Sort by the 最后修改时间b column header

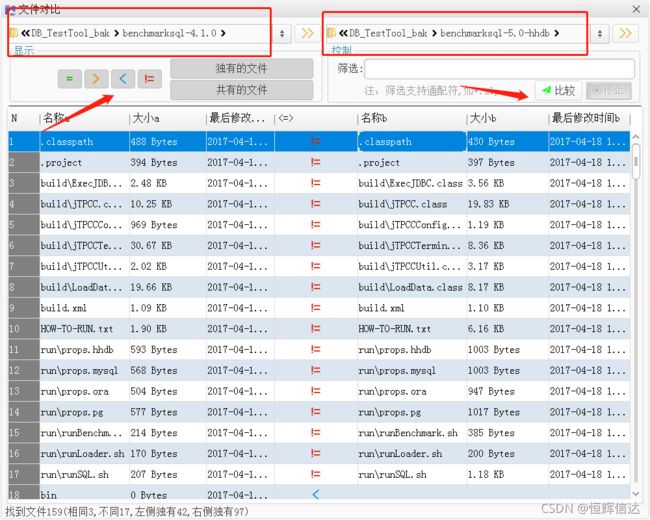click(x=589, y=119)
